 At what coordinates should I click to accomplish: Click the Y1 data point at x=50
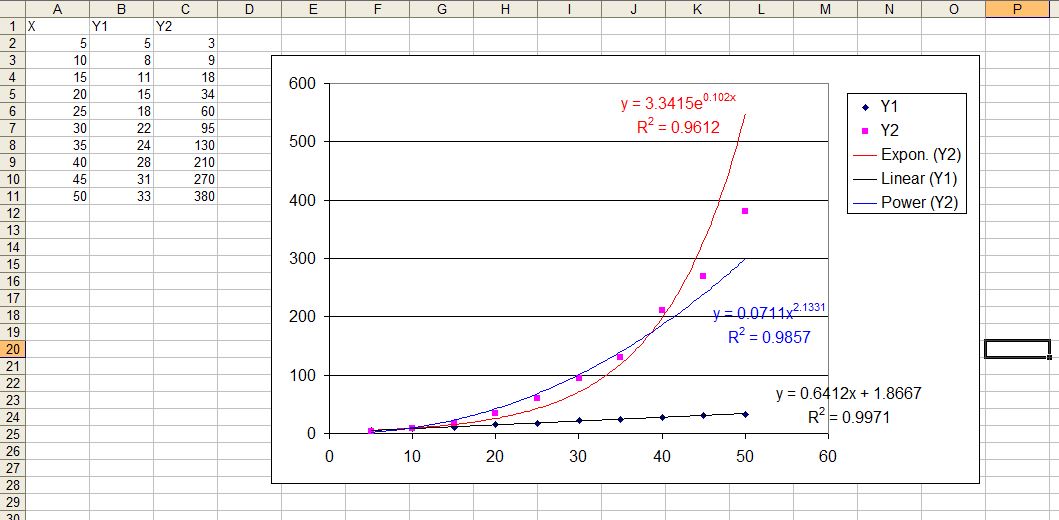point(745,414)
